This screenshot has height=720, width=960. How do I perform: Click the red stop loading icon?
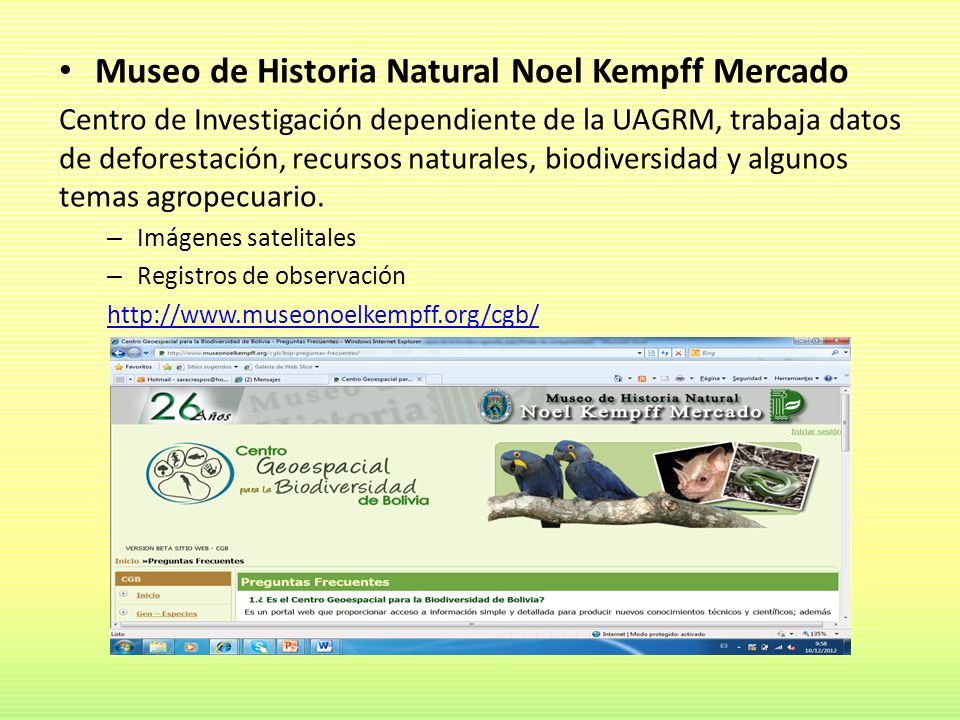(678, 353)
